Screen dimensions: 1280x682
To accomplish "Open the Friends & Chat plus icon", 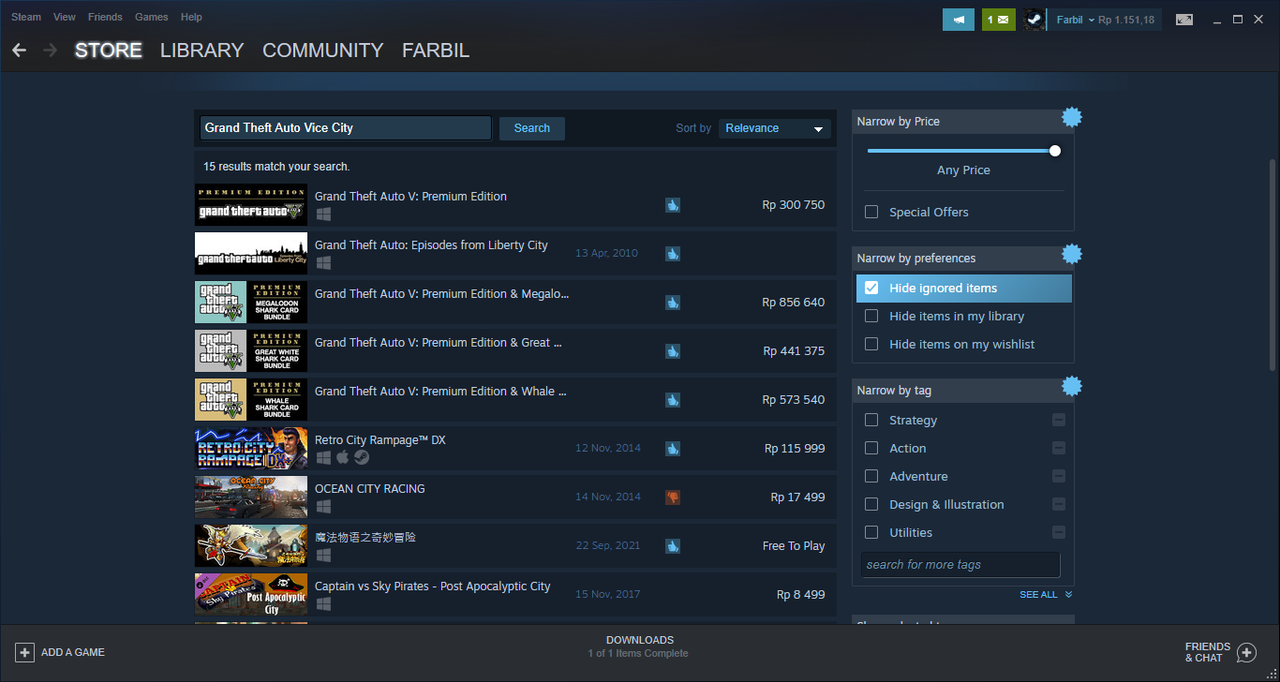I will [1246, 653].
